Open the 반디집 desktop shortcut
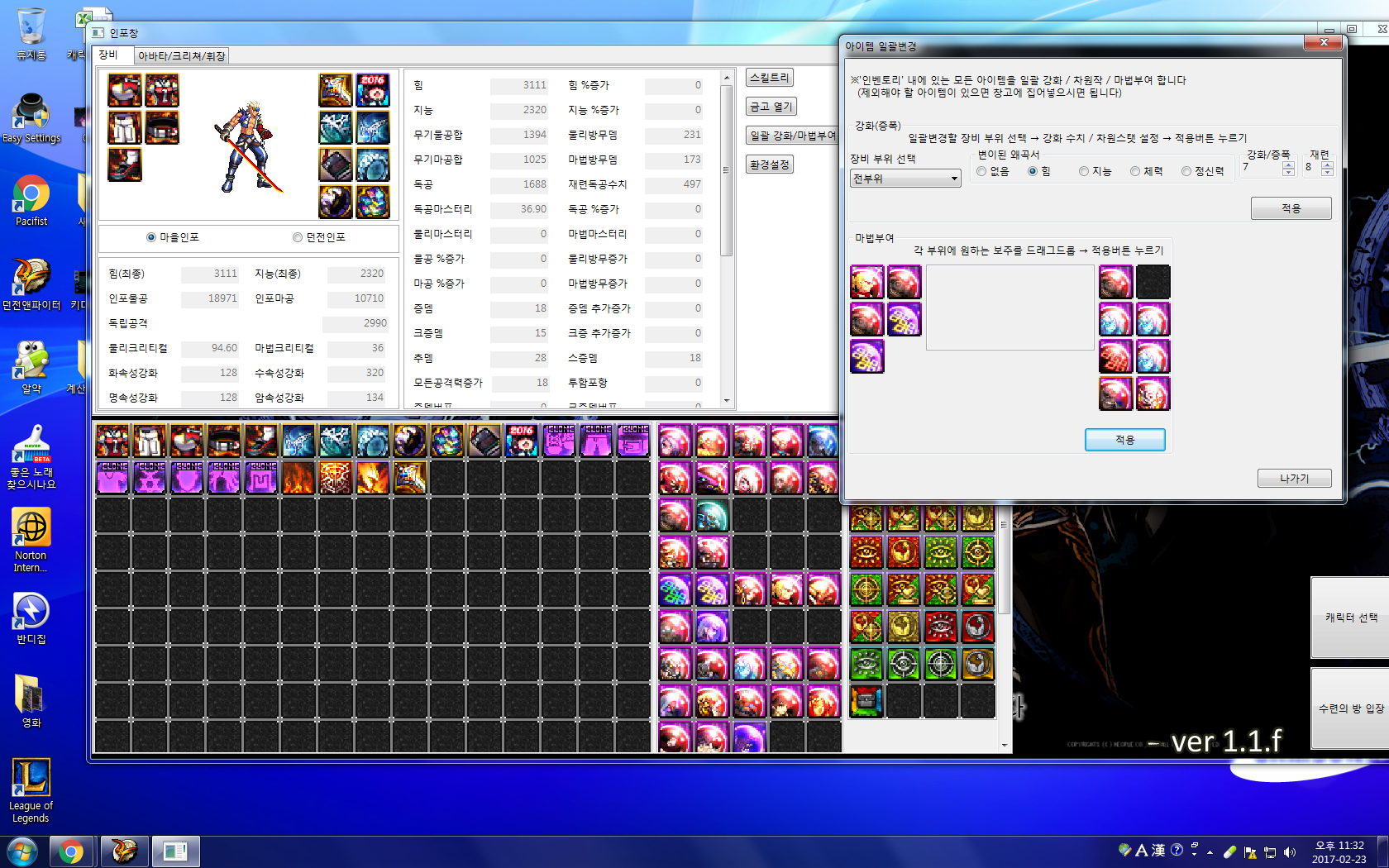Image resolution: width=1389 pixels, height=868 pixels. pyautogui.click(x=31, y=619)
